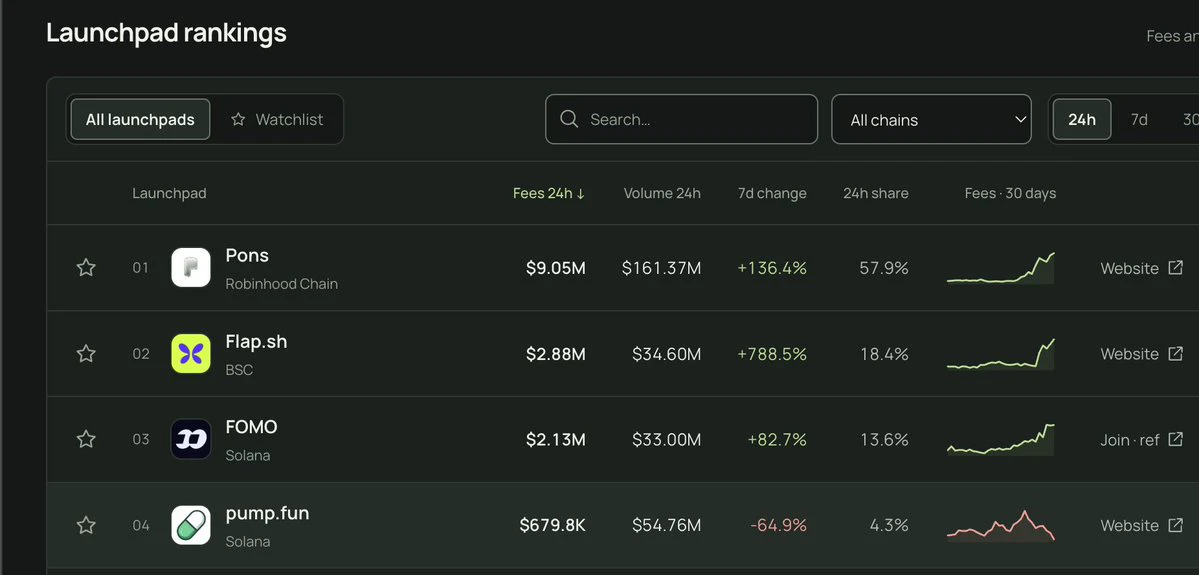Click Flap.sh 30-day fees sparkline

coord(1001,353)
